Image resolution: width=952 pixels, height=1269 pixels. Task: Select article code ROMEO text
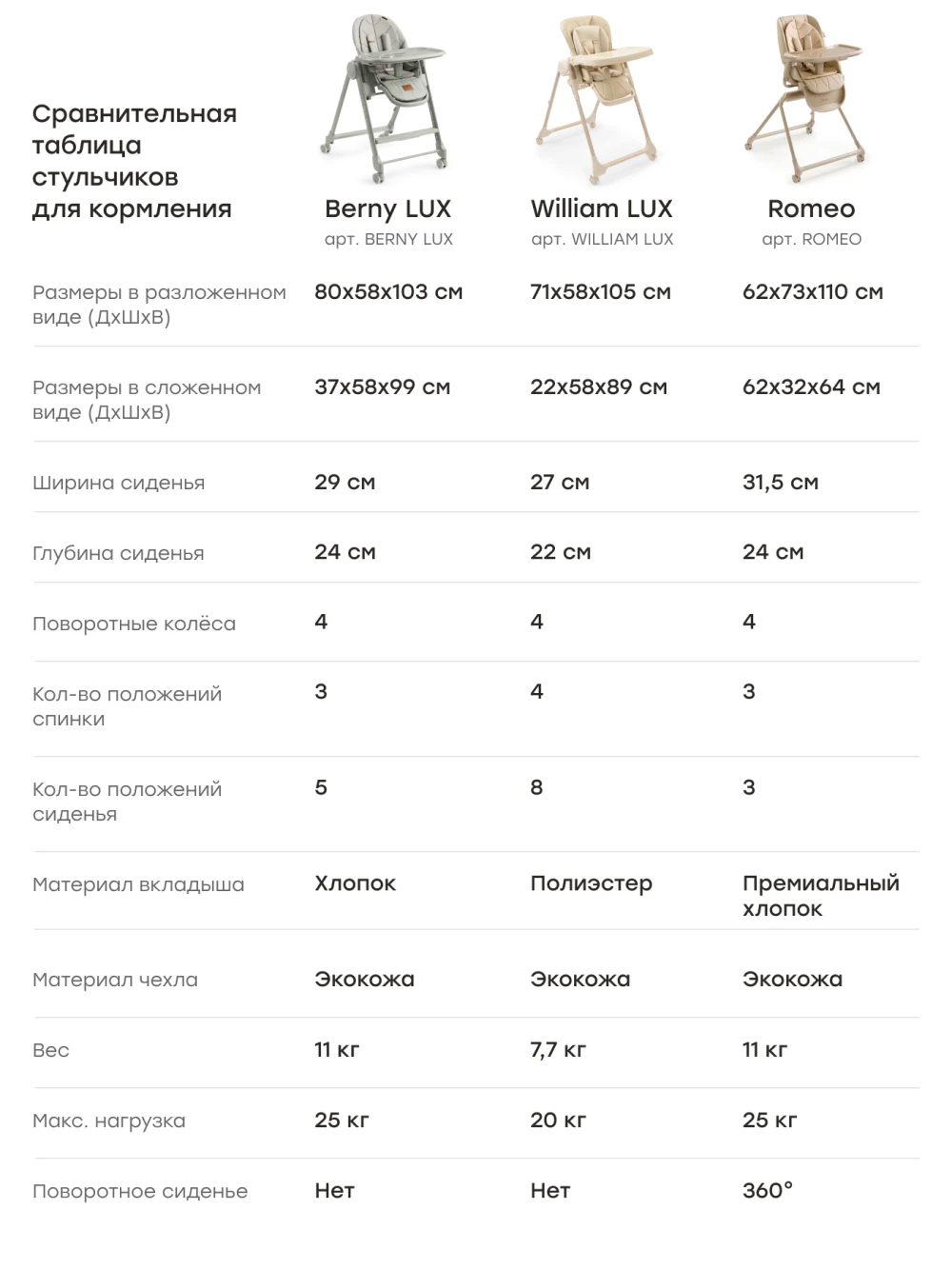coord(811,239)
